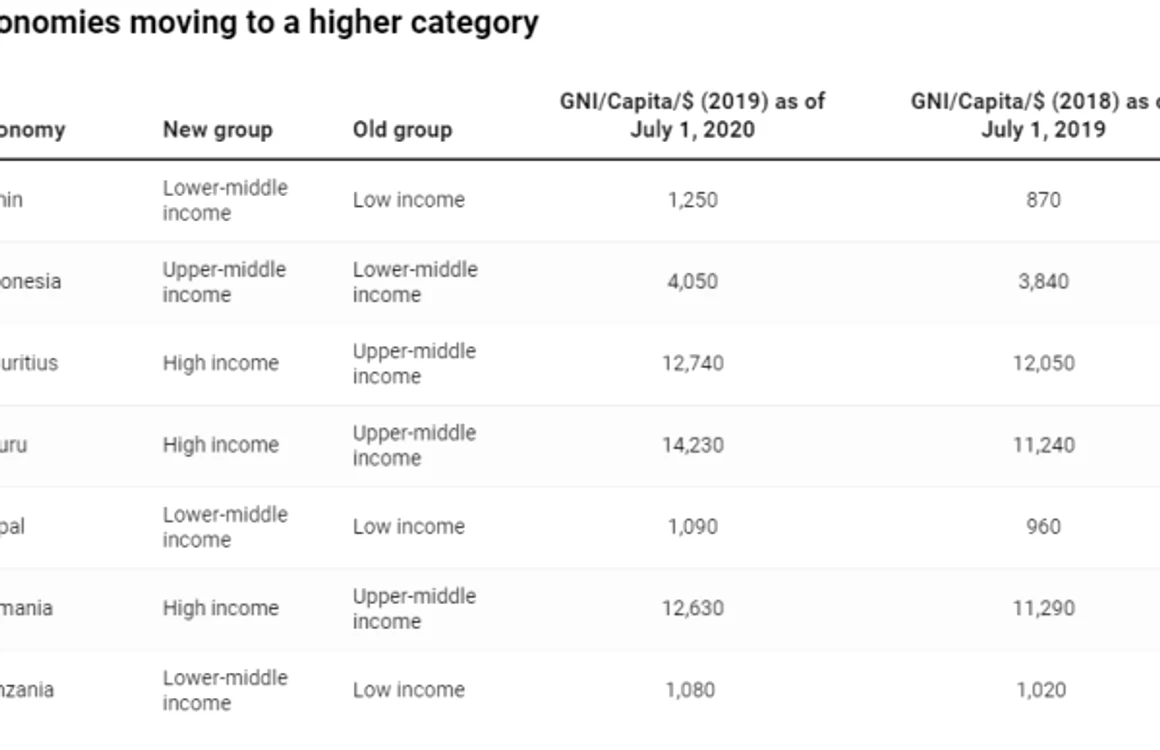Click the 'Old group' column header
The width and height of the screenshot is (1160, 750).
(402, 129)
